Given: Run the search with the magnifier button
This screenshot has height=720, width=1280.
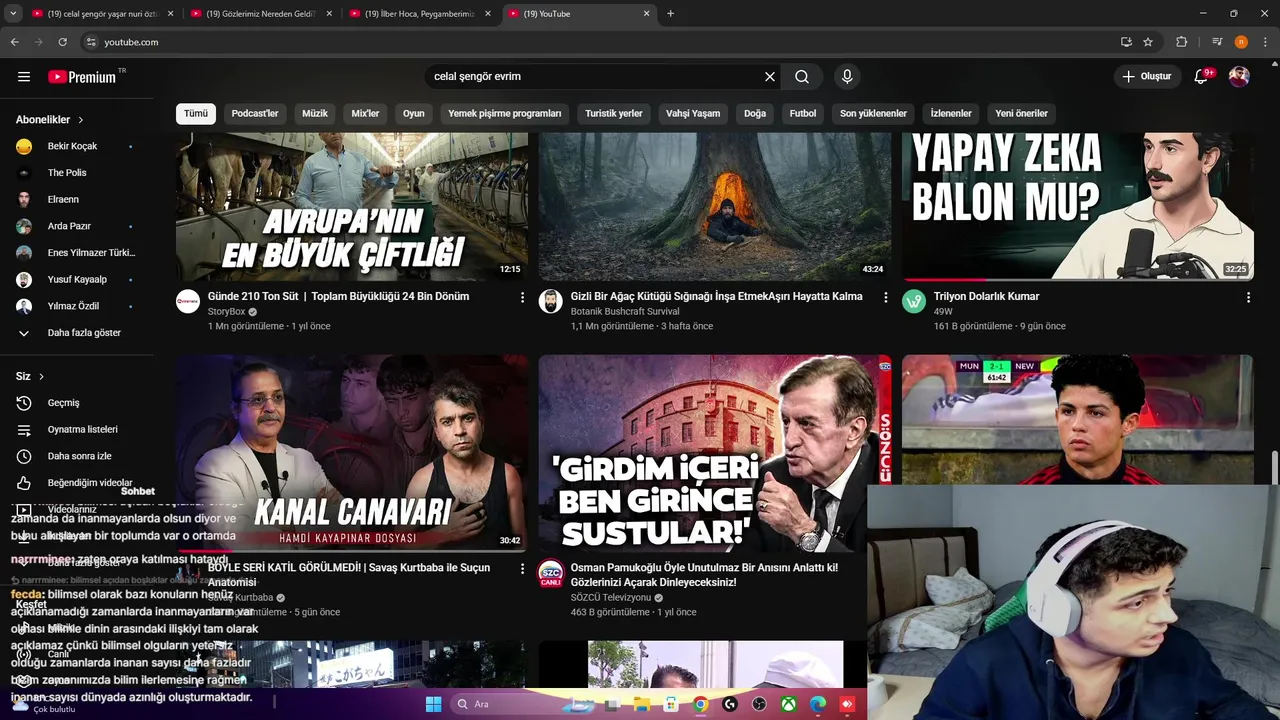Looking at the screenshot, I should [x=802, y=77].
